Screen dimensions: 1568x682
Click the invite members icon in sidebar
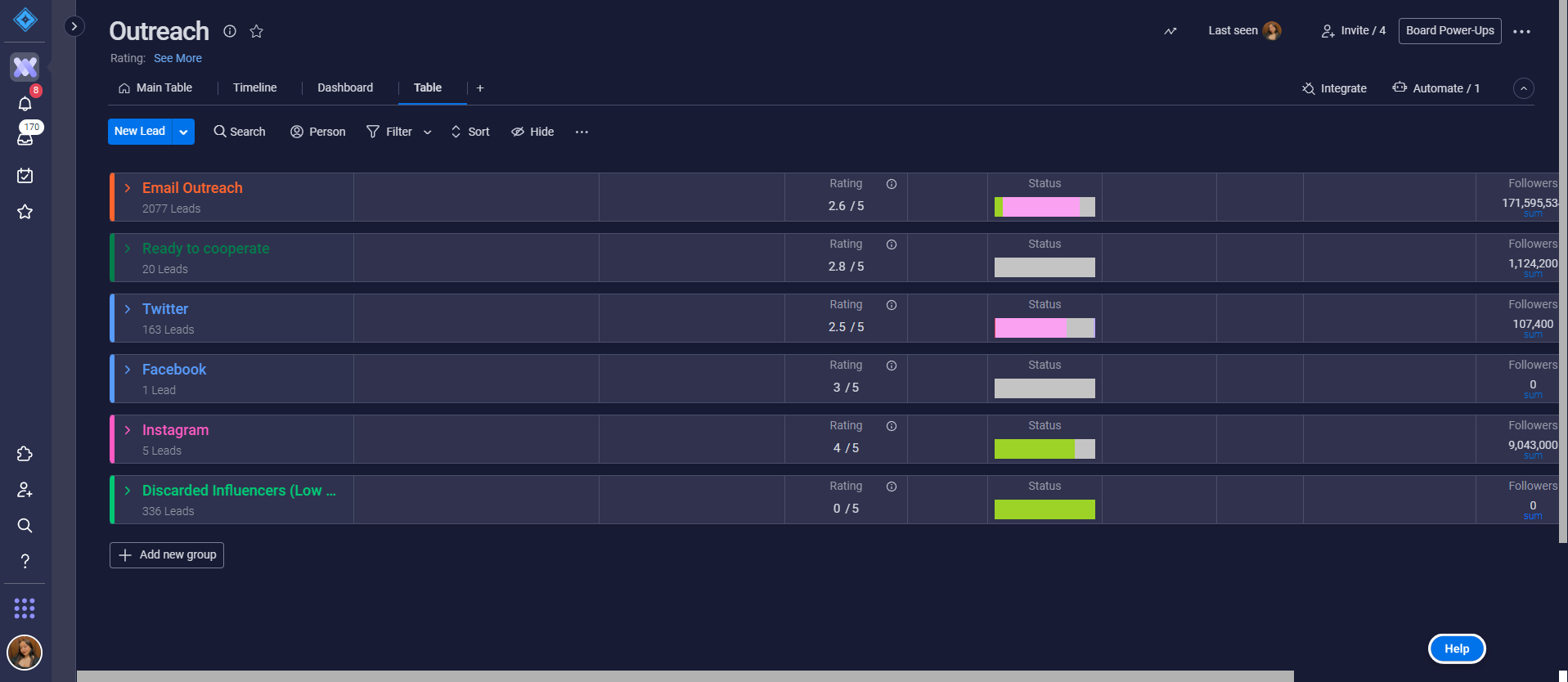25,490
